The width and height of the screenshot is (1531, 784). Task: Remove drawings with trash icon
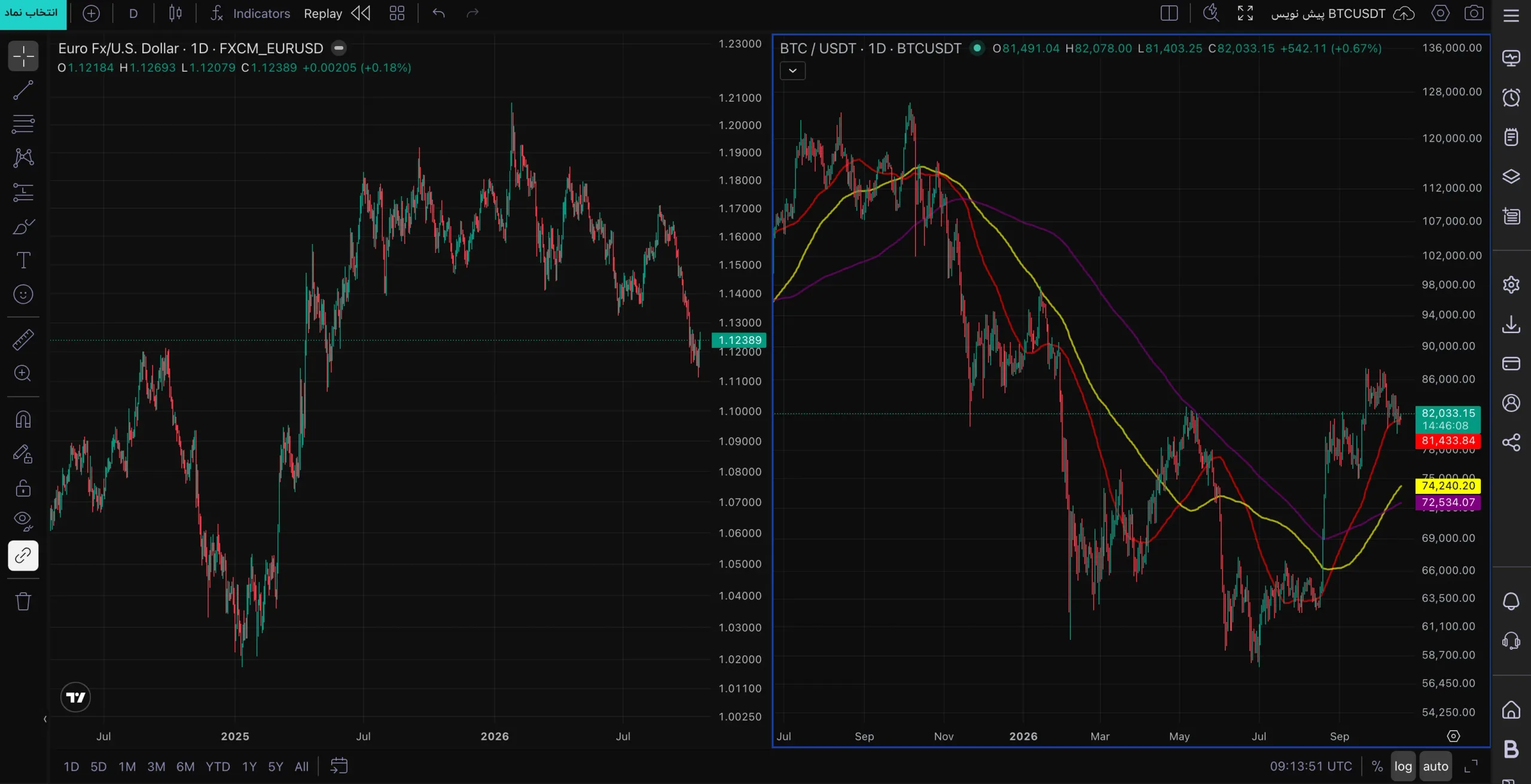click(x=23, y=601)
